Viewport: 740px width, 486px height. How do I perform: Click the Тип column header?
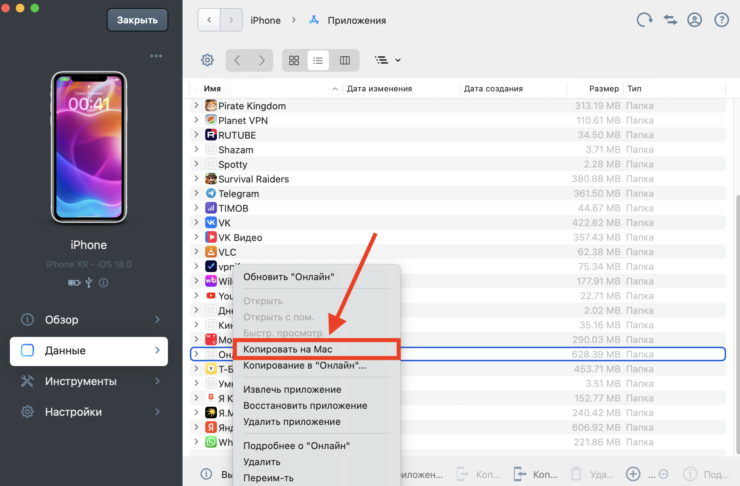point(634,88)
